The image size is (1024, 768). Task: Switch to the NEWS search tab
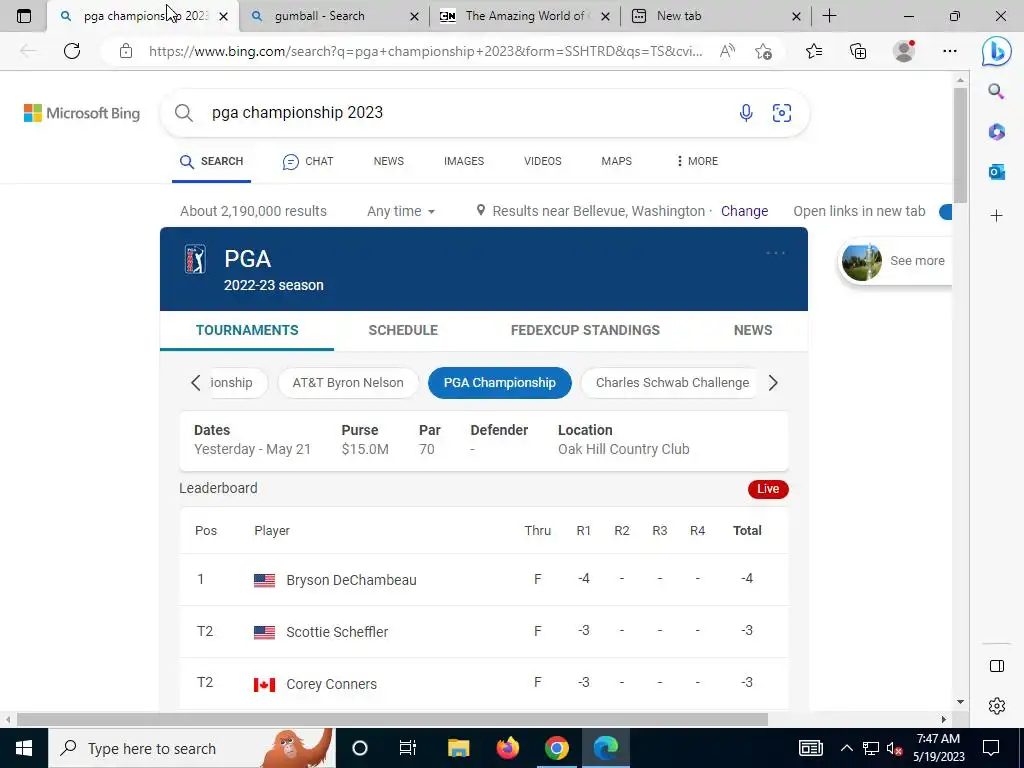[x=389, y=161]
